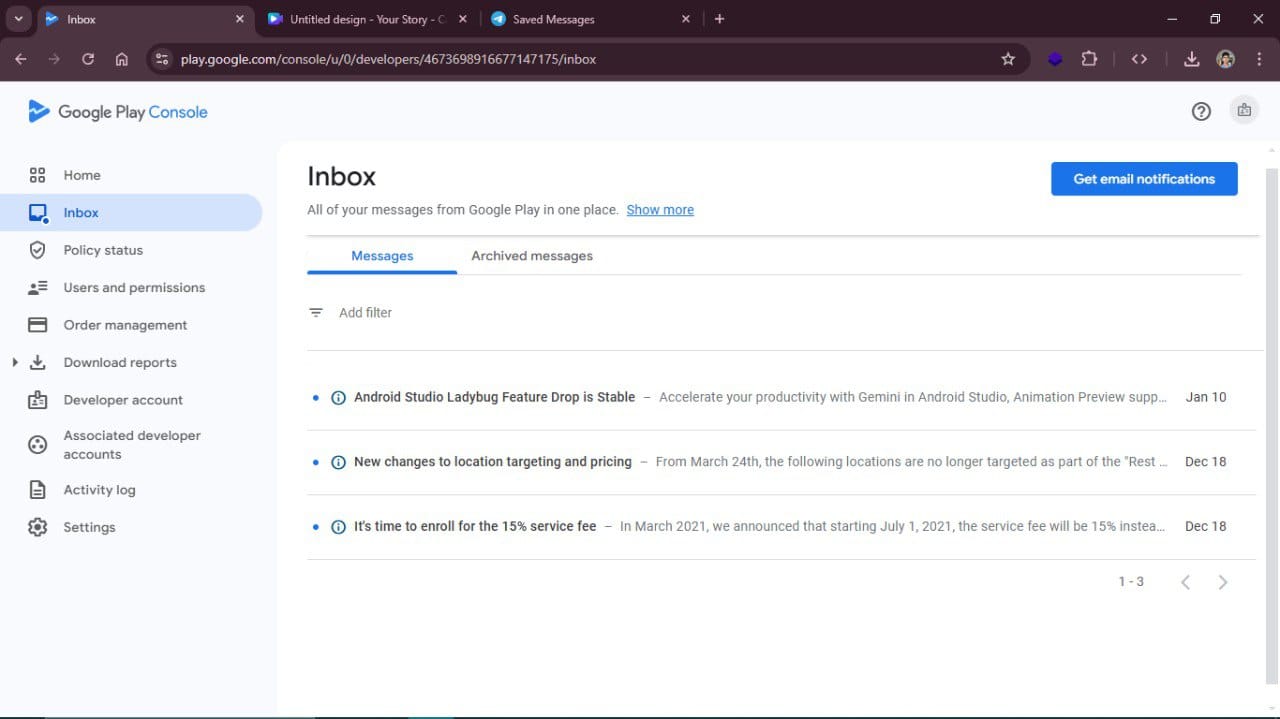Image resolution: width=1280 pixels, height=719 pixels.
Task: Close the Saved Messages browser tab
Action: (685, 19)
